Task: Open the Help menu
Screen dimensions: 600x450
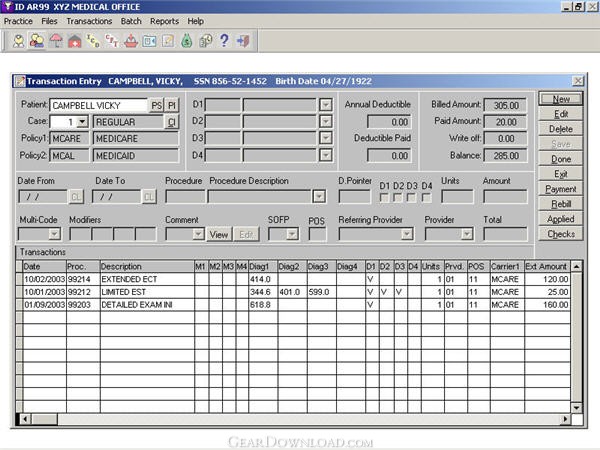Action: click(x=195, y=21)
